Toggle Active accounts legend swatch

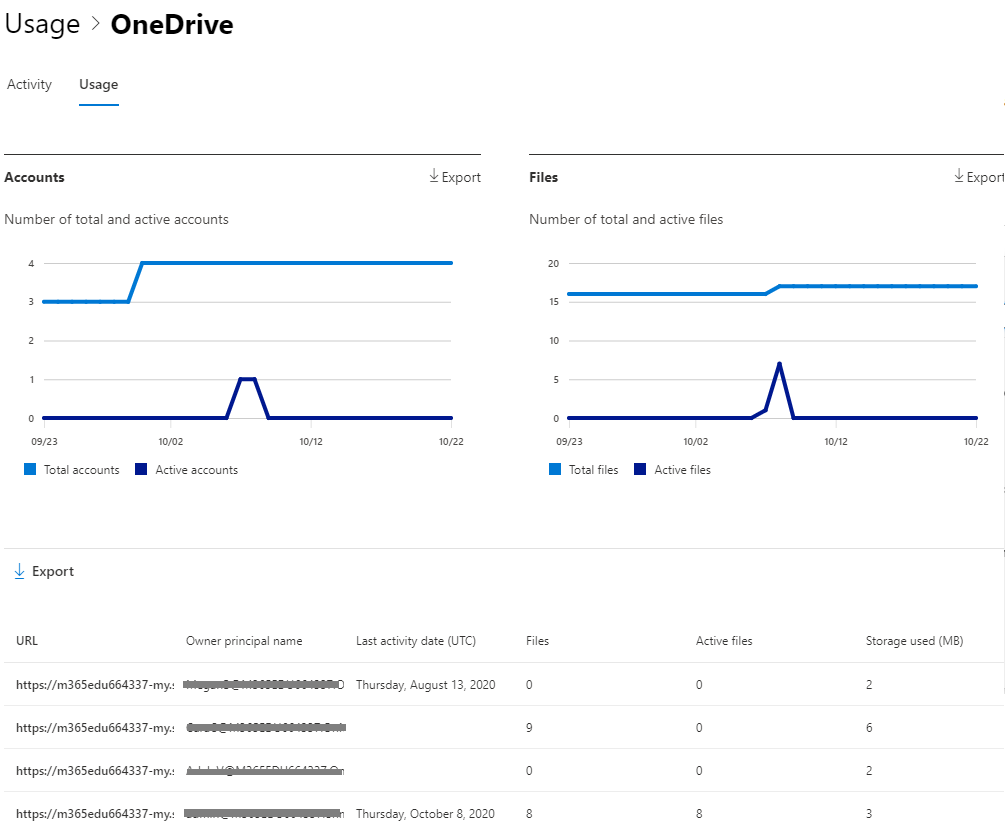click(x=141, y=469)
